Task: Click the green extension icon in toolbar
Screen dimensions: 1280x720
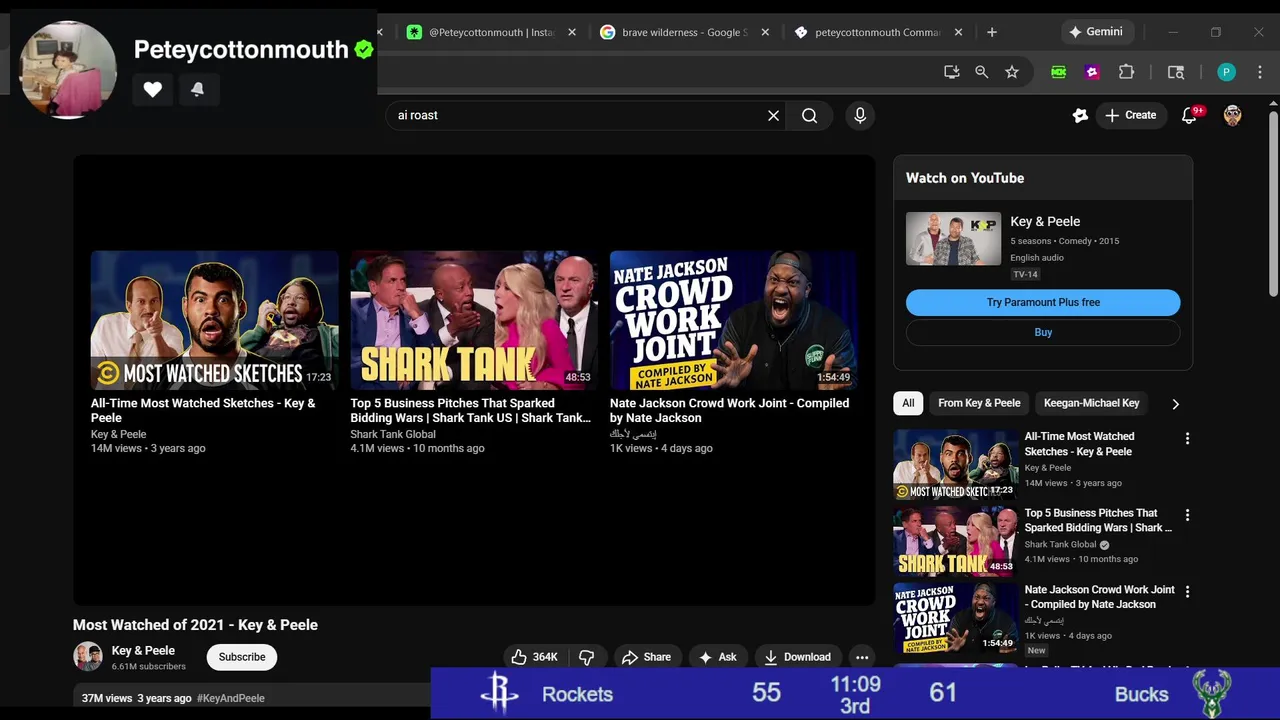Action: (x=1058, y=72)
